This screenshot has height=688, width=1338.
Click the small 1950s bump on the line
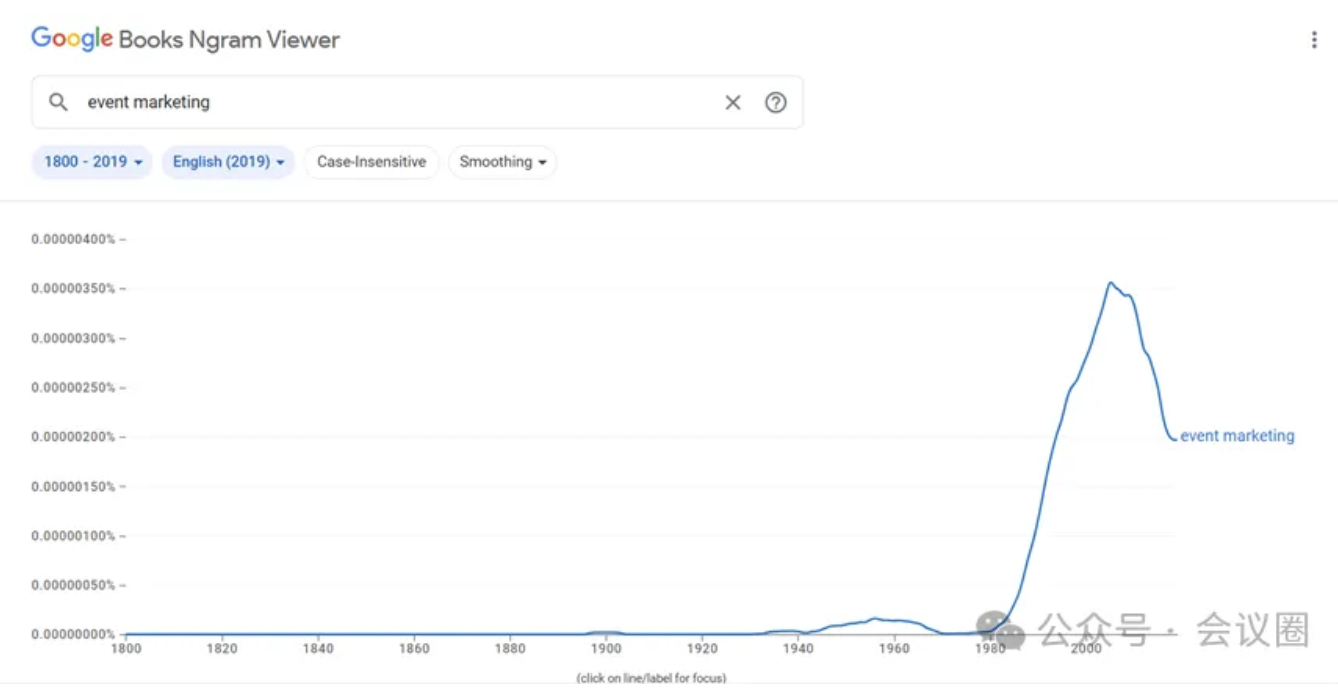click(x=875, y=619)
